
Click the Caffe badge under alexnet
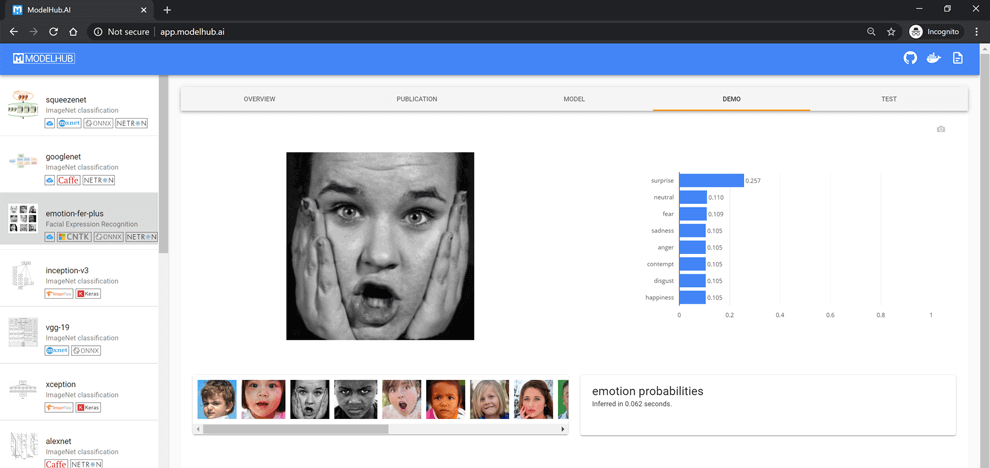pyautogui.click(x=56, y=464)
